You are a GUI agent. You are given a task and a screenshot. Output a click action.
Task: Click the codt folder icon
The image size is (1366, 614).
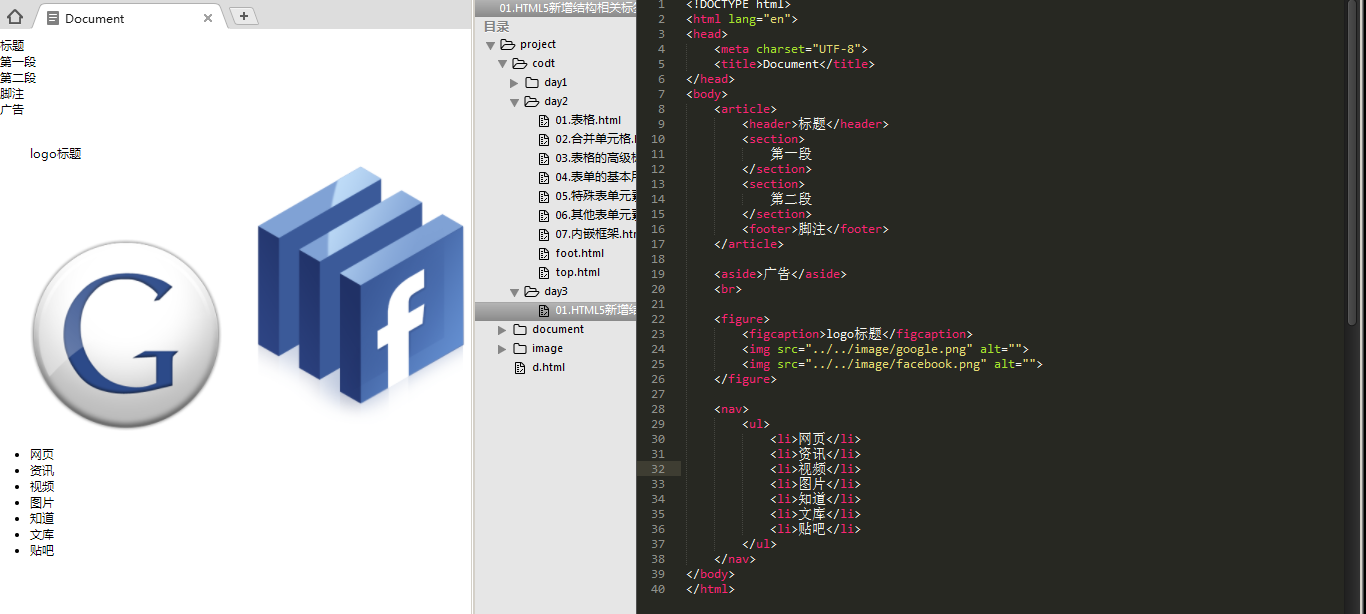520,63
